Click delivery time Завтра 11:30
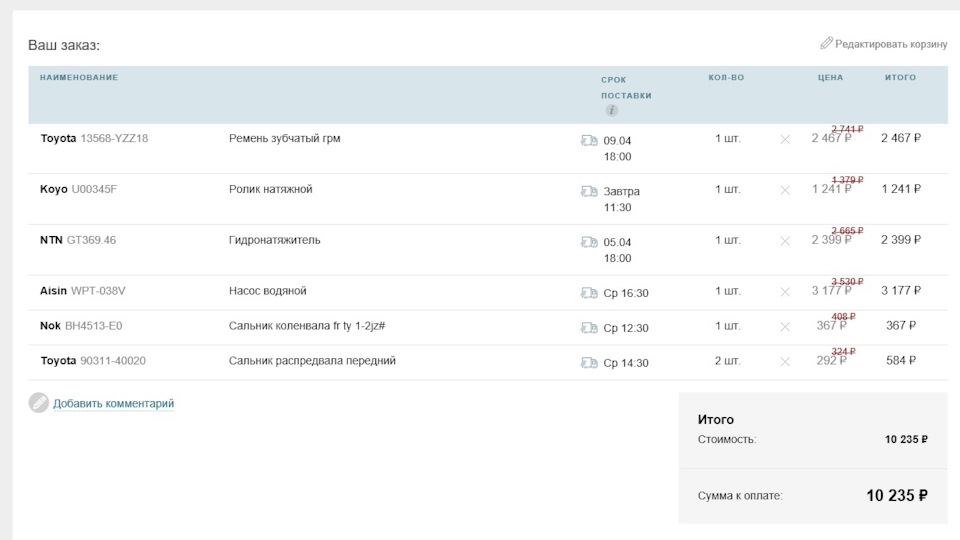Screen dimensions: 960x540 pos(621,200)
